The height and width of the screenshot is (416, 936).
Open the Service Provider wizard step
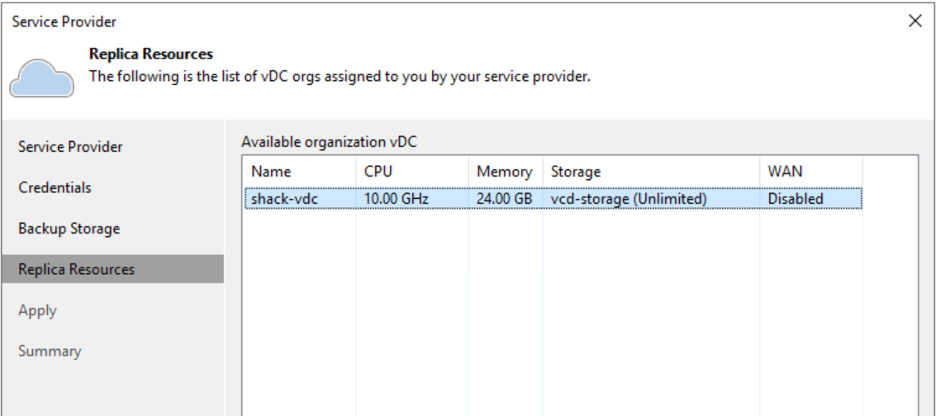pos(70,147)
